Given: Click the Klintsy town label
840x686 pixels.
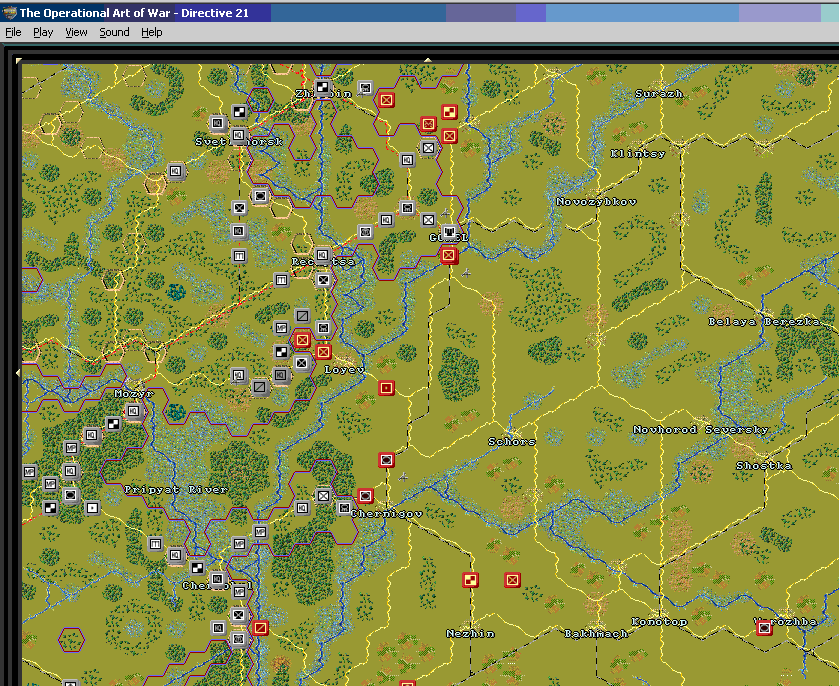Looking at the screenshot, I should tap(638, 154).
